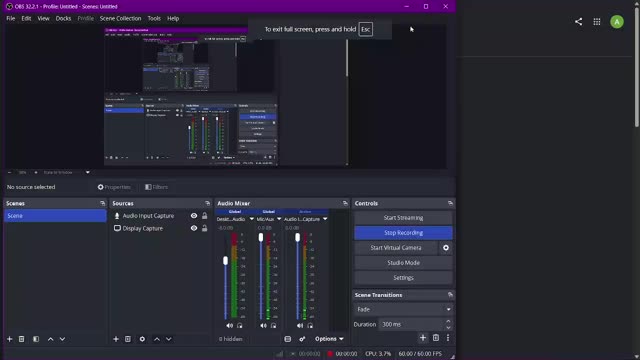Image resolution: width=640 pixels, height=360 pixels.
Task: Open the Fade transition dropdown
Action: coord(403,309)
